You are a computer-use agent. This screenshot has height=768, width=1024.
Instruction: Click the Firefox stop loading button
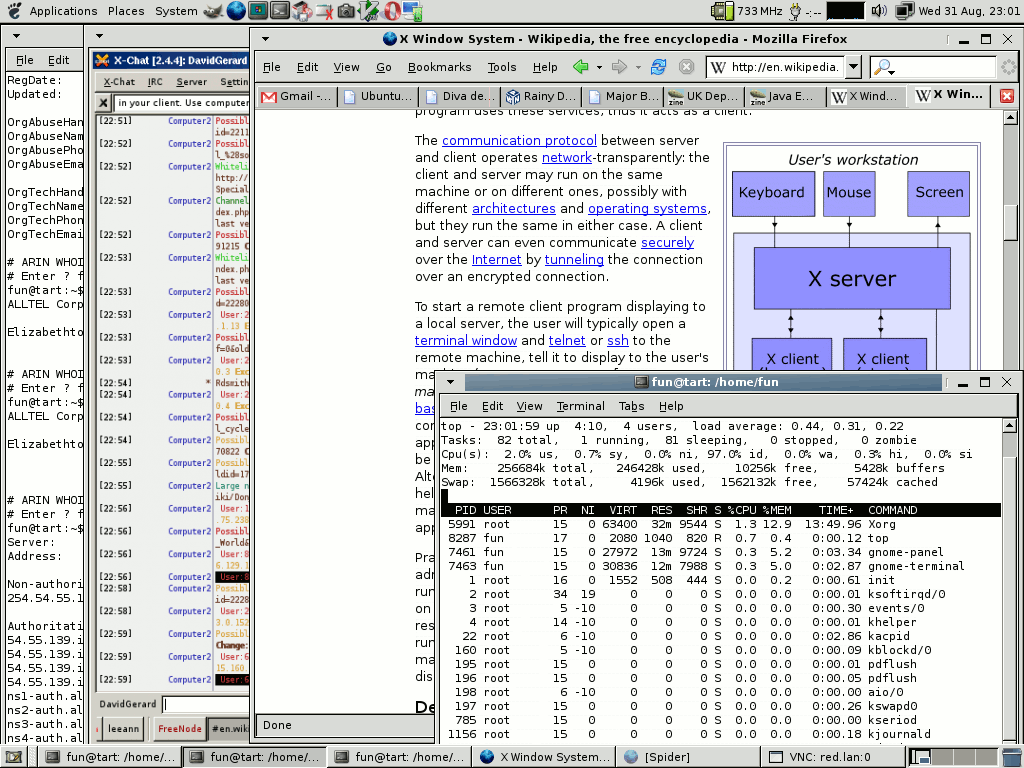point(687,67)
